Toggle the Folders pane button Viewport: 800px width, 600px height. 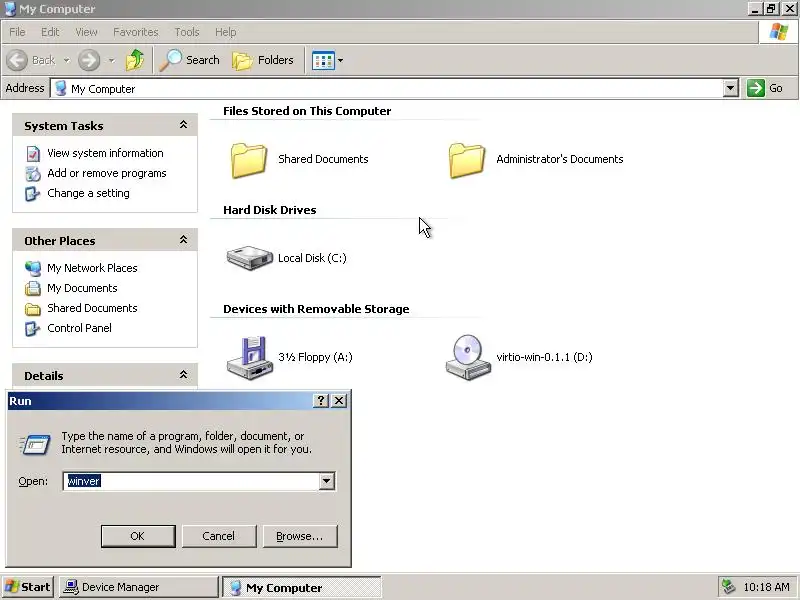263,60
